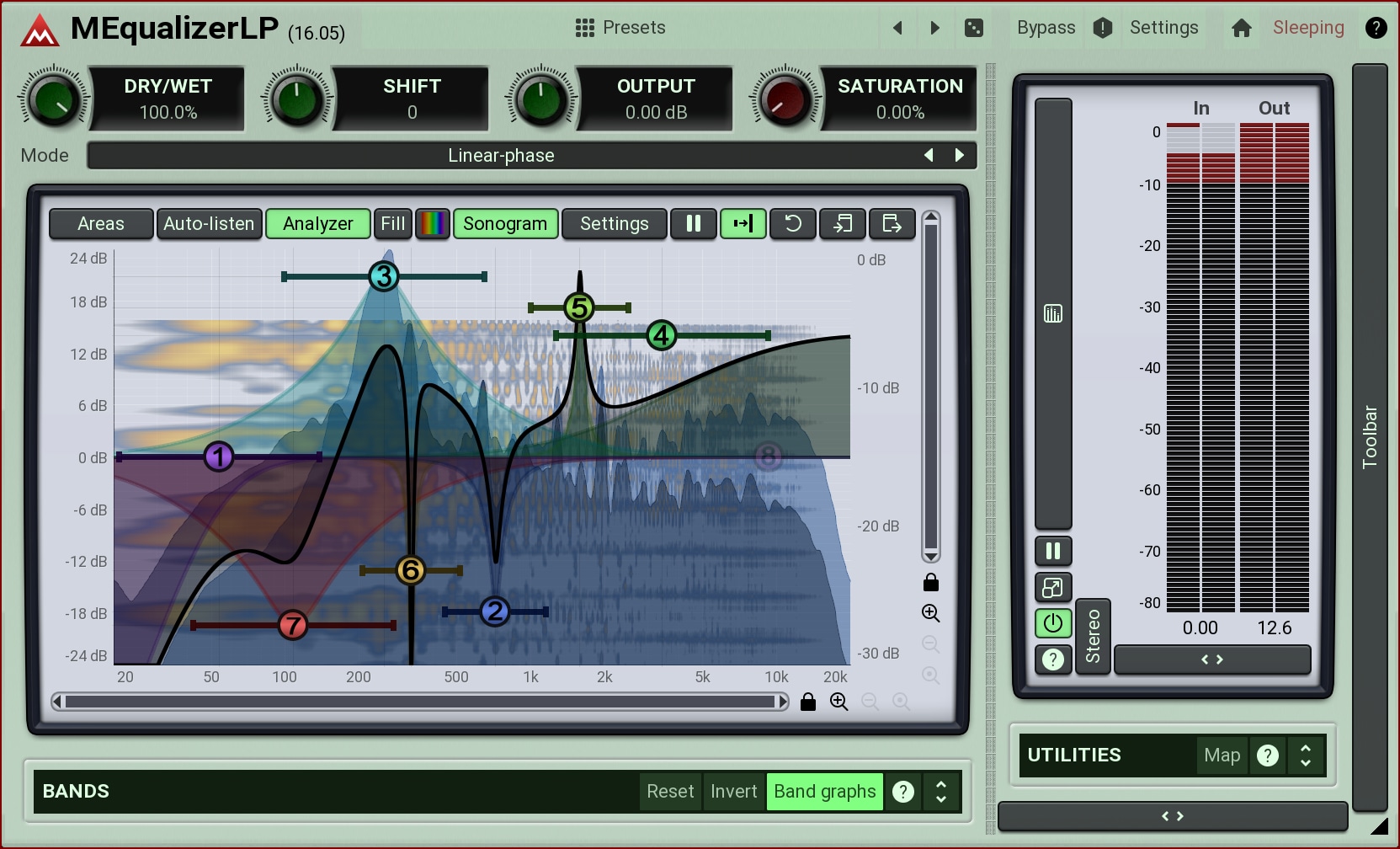The image size is (1400, 849).
Task: Click the SATURATION value field
Action: tap(901, 112)
